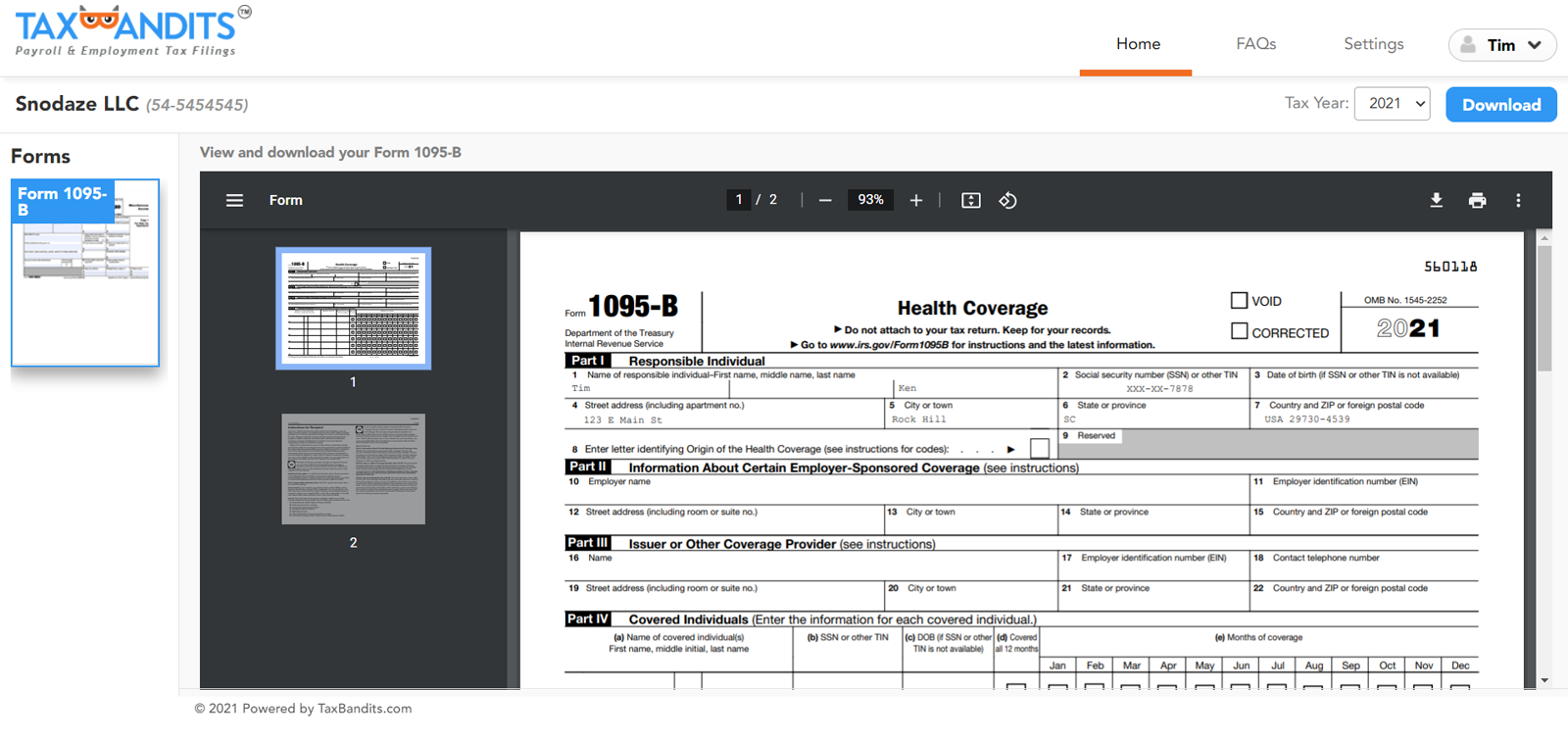Image resolution: width=1568 pixels, height=739 pixels.
Task: Click the View and download your Form 1095-B text
Action: [x=330, y=152]
